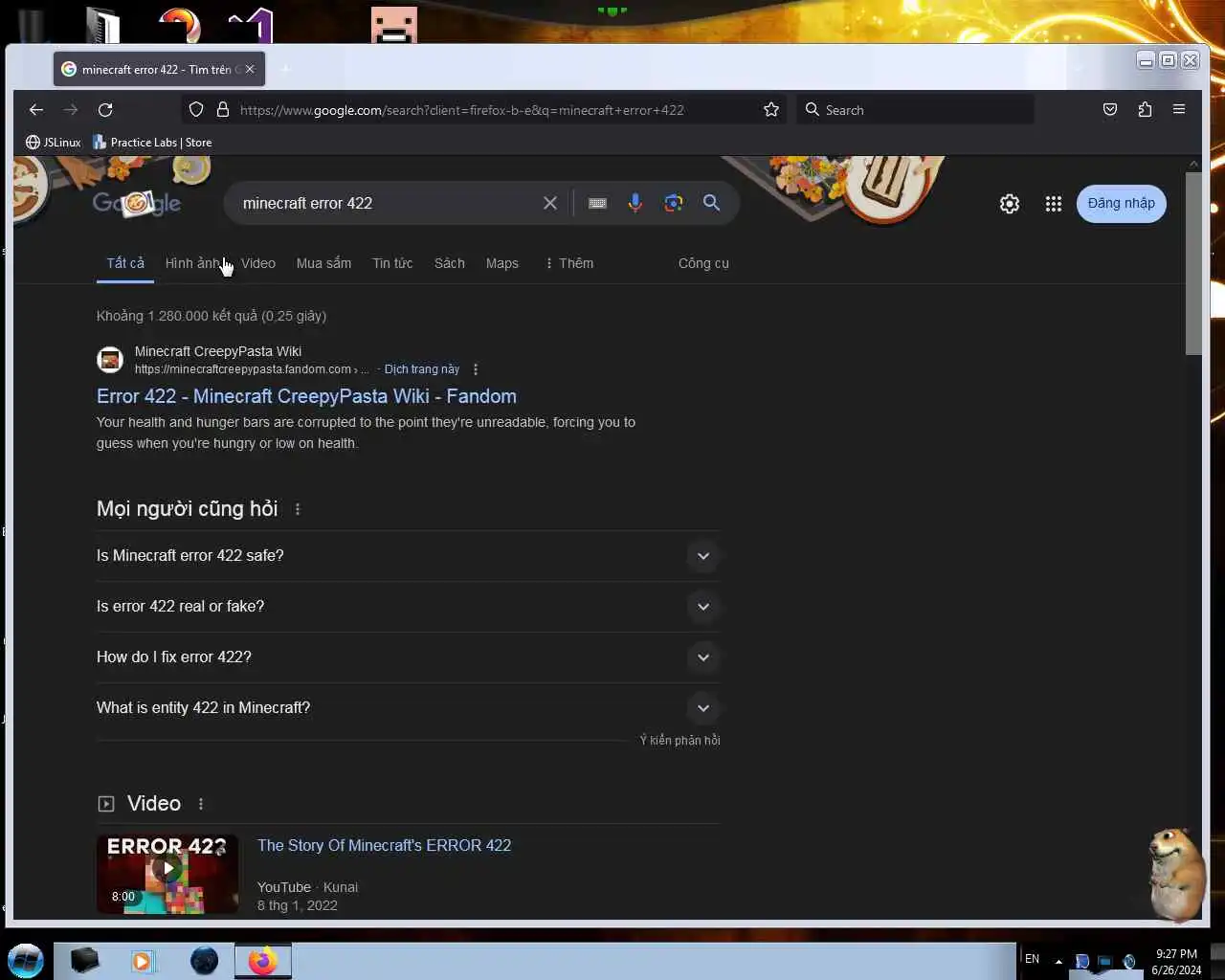Expand the question Is Minecraft error 422 safe?
The width and height of the screenshot is (1225, 980).
[x=409, y=556]
